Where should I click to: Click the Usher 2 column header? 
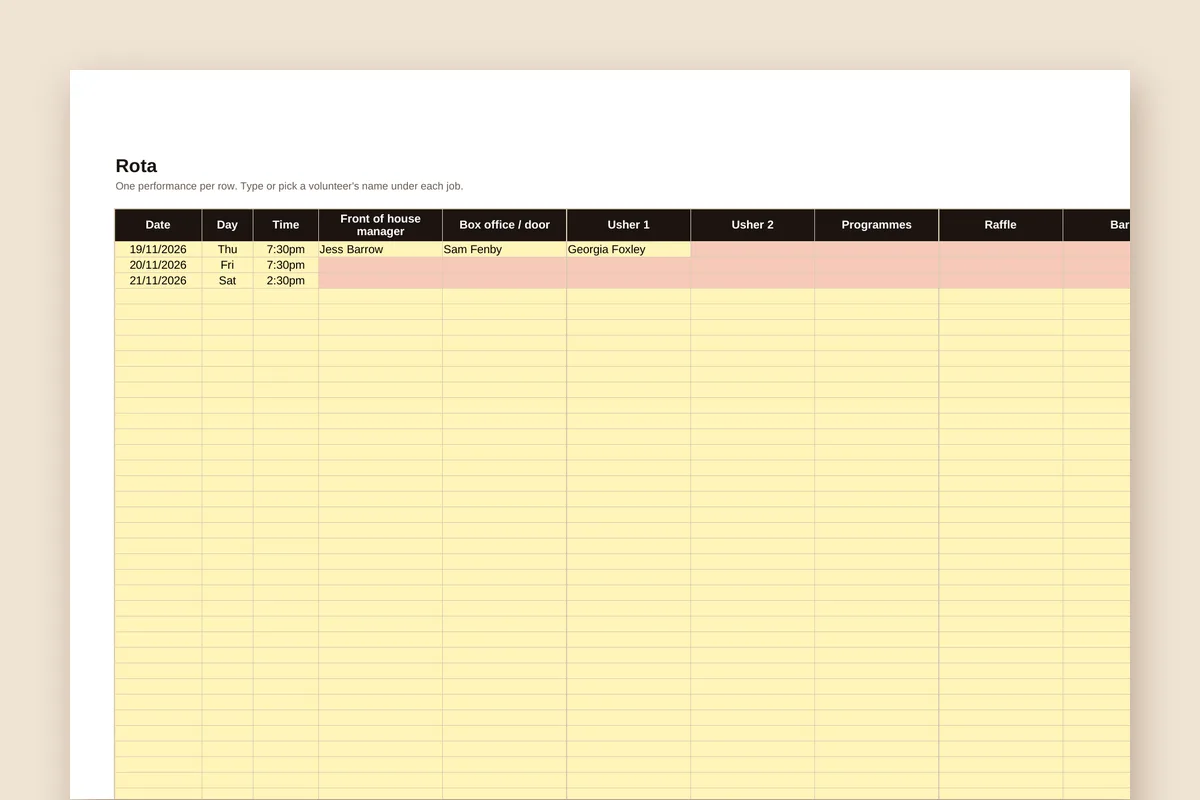tap(752, 225)
